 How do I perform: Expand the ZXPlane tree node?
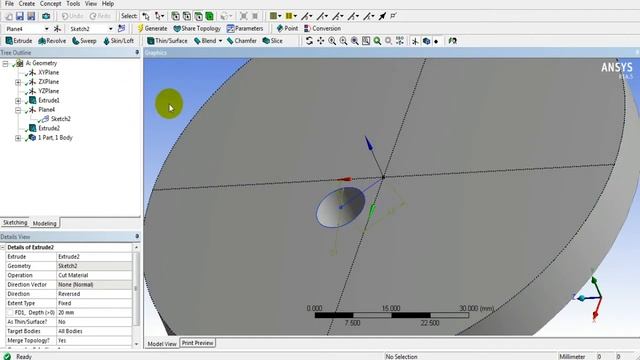pos(18,82)
